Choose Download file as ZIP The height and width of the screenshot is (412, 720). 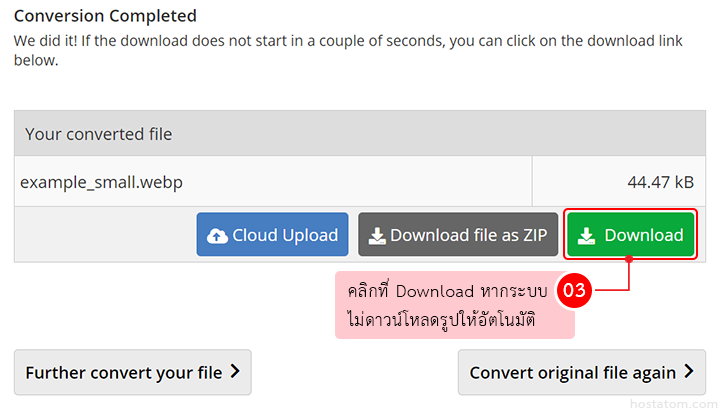click(458, 235)
